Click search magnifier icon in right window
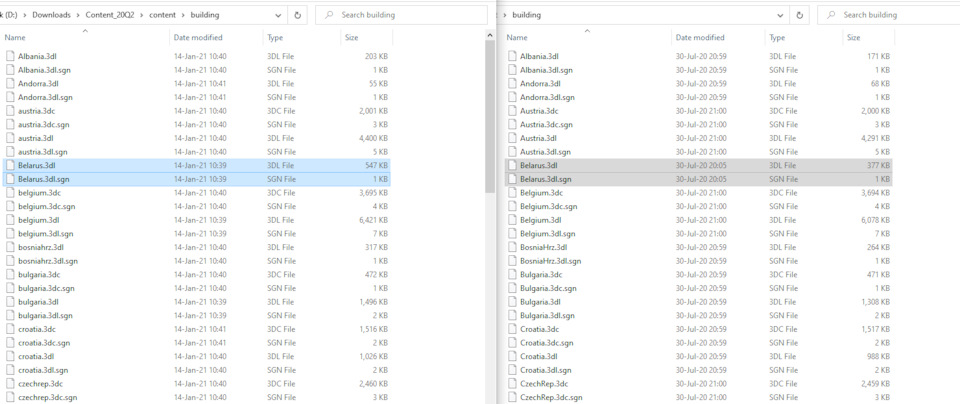The height and width of the screenshot is (404, 960). pos(831,15)
